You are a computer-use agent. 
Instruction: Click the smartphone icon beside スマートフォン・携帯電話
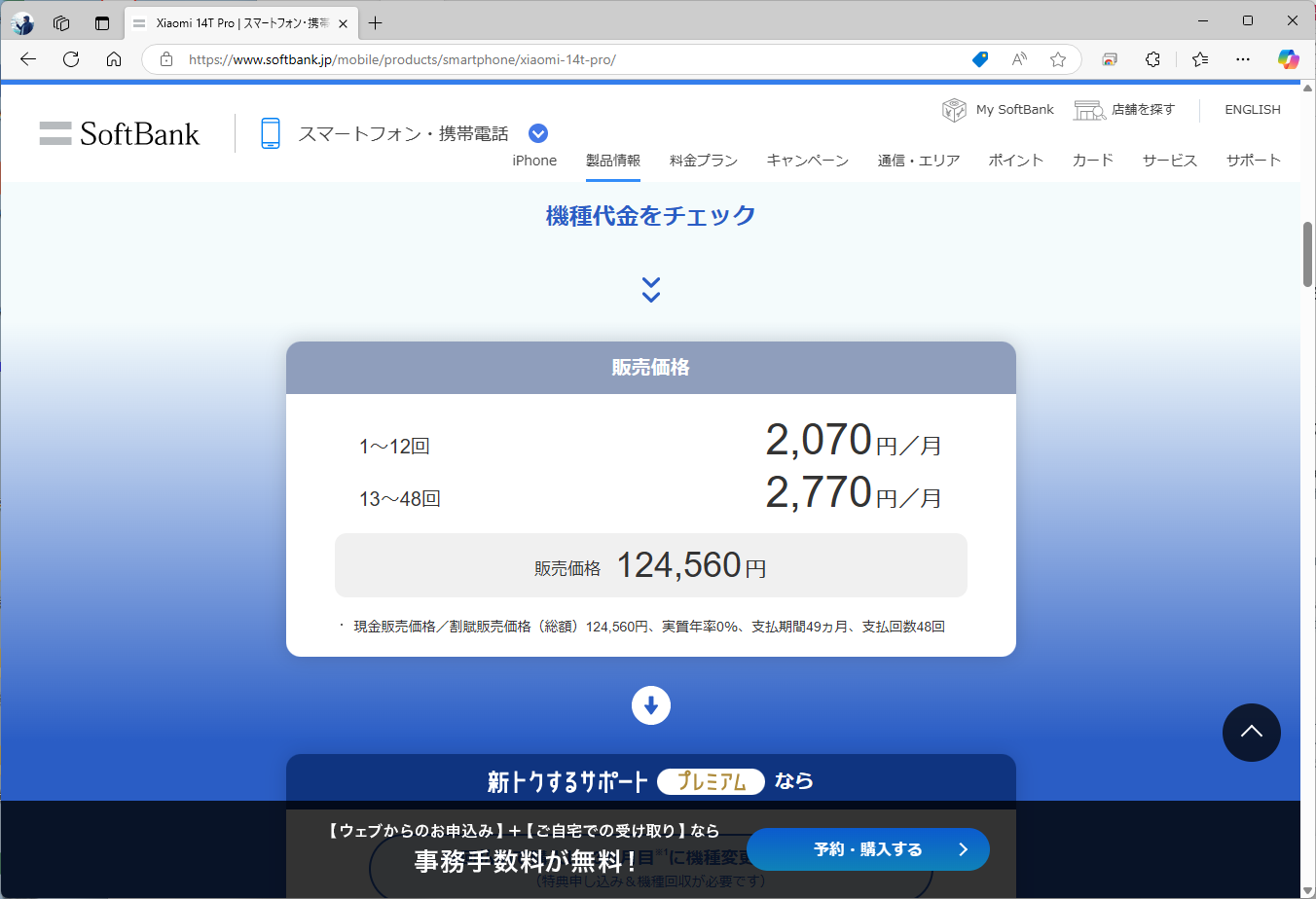click(x=270, y=132)
